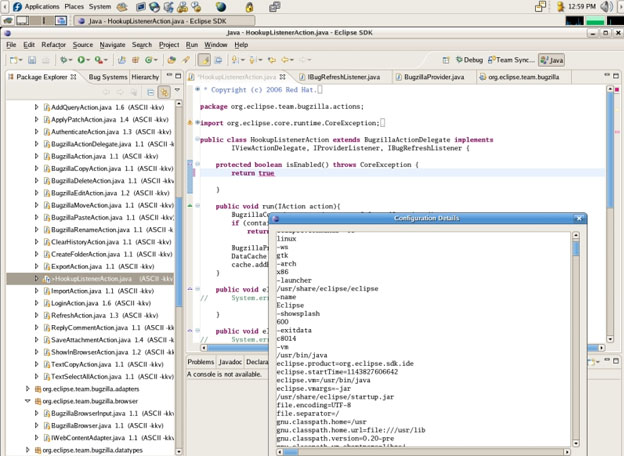Open dropdown arrow next to Run icon

pos(88,60)
